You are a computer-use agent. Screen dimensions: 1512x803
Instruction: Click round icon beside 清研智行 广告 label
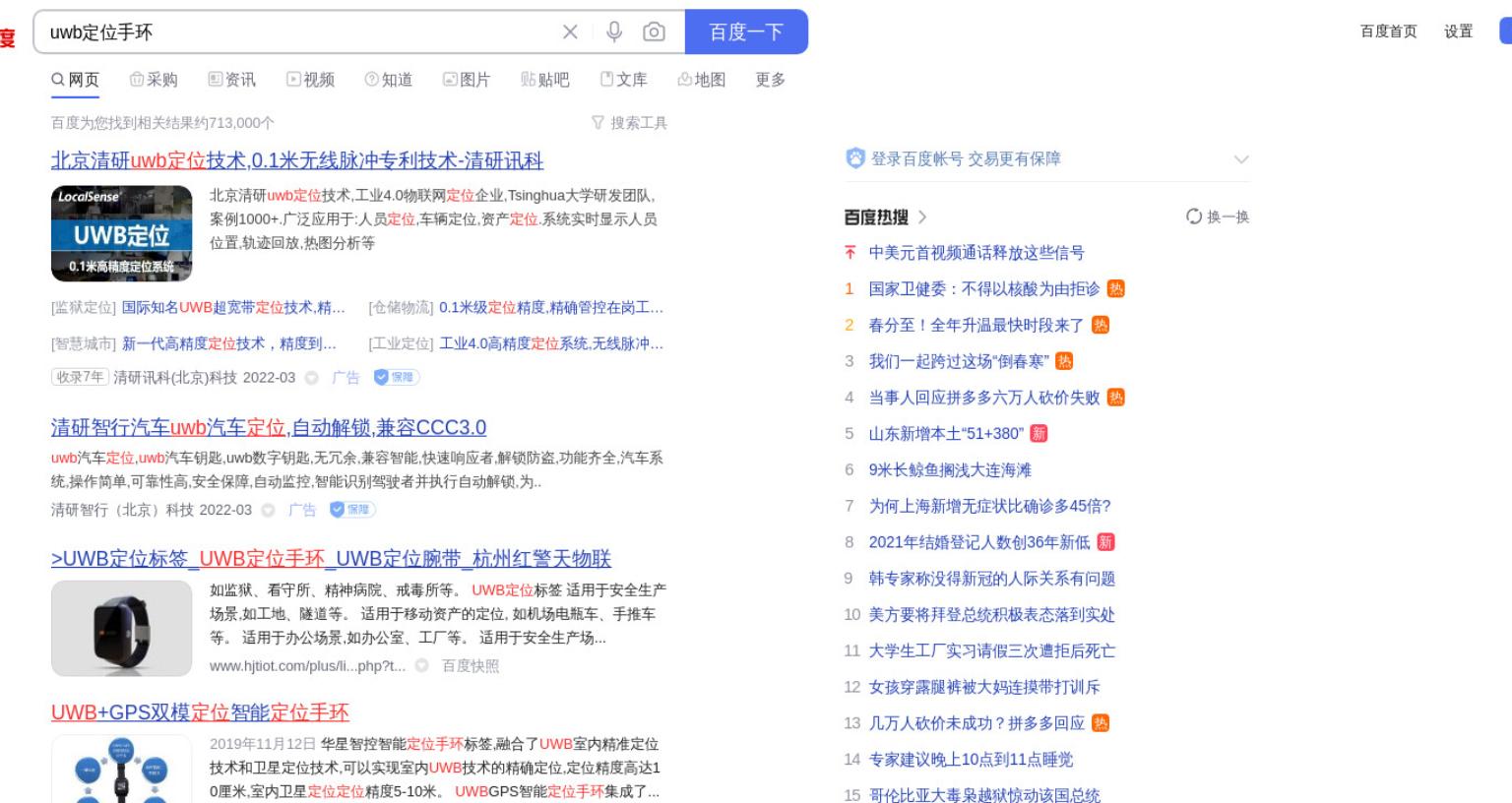(268, 511)
